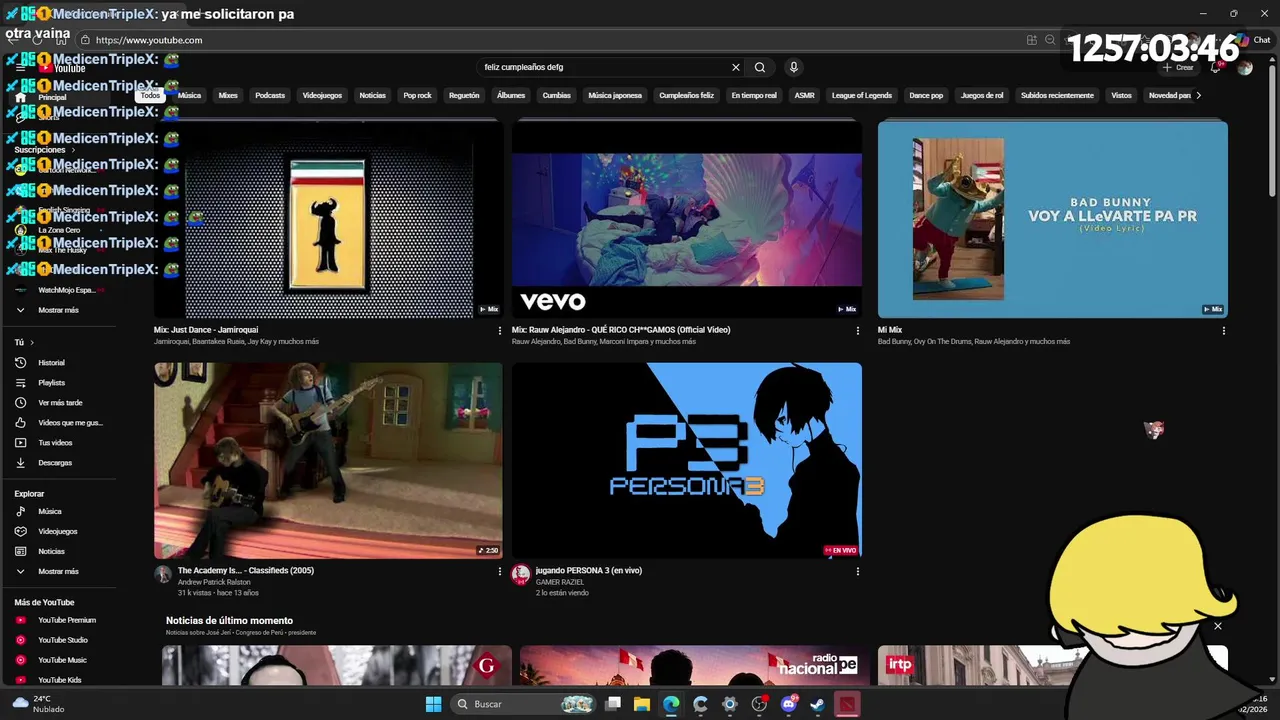Open the Andrew Patrick Ralston channel link
This screenshot has height=720, width=1280.
214,582
